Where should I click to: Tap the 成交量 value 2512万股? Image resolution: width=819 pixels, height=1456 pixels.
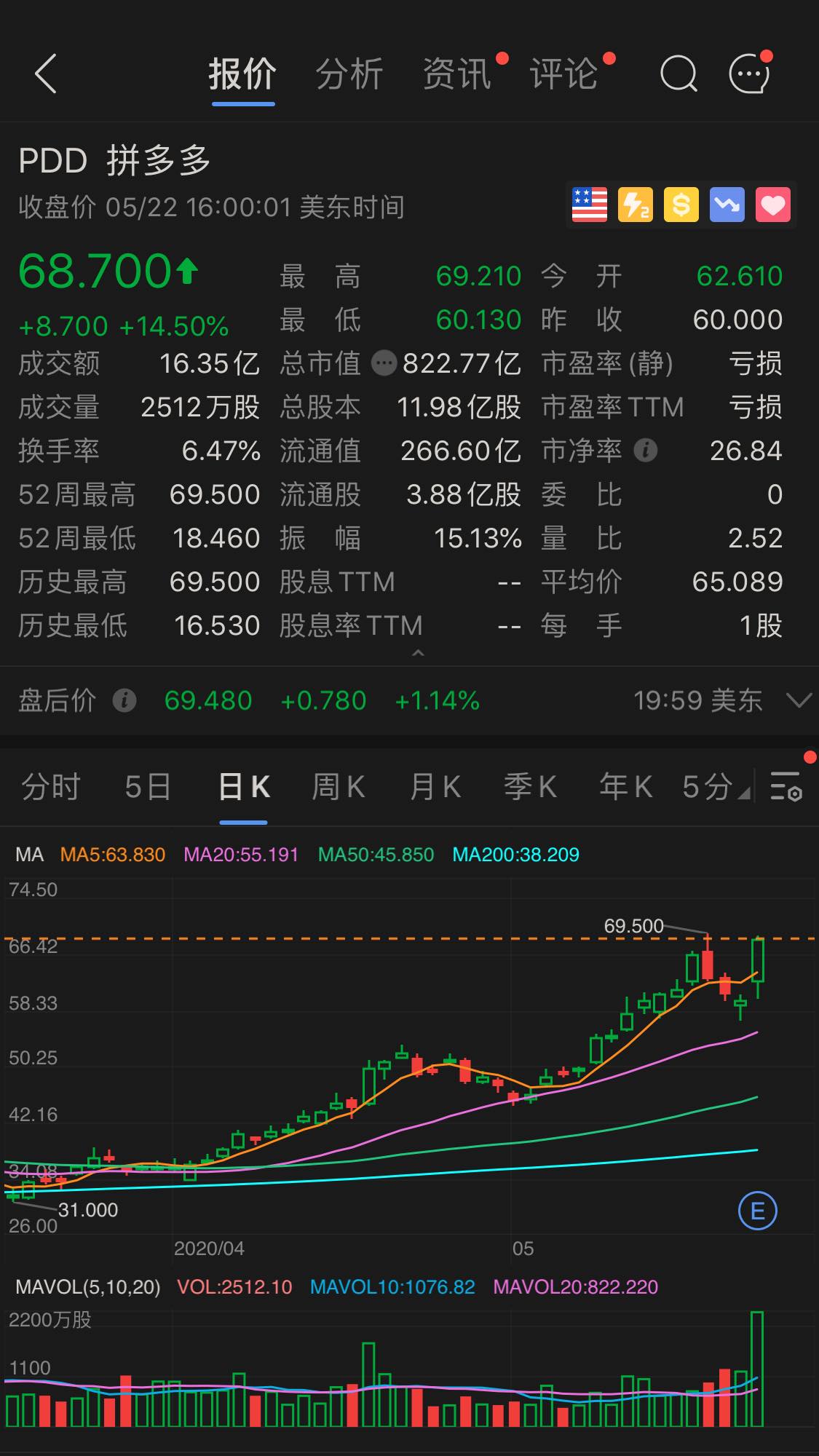(200, 407)
